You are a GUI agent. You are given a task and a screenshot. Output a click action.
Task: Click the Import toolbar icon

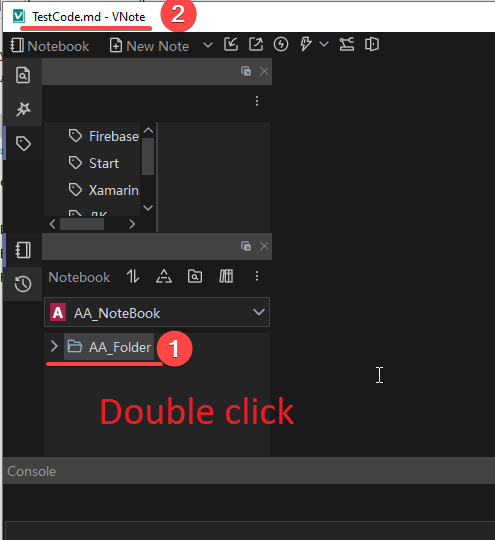231,44
